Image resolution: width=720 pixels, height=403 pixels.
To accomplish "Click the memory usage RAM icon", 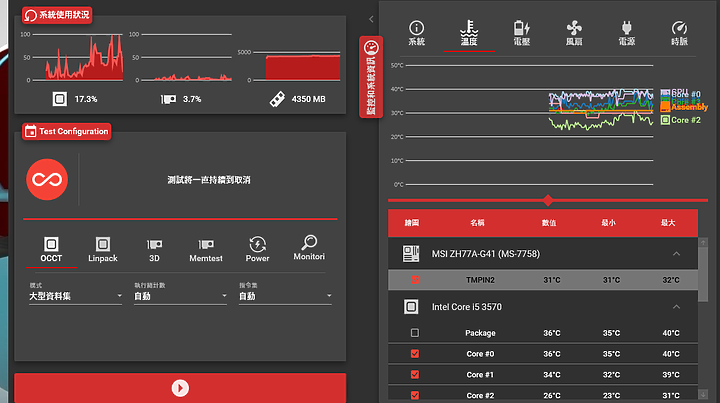I will [277, 99].
